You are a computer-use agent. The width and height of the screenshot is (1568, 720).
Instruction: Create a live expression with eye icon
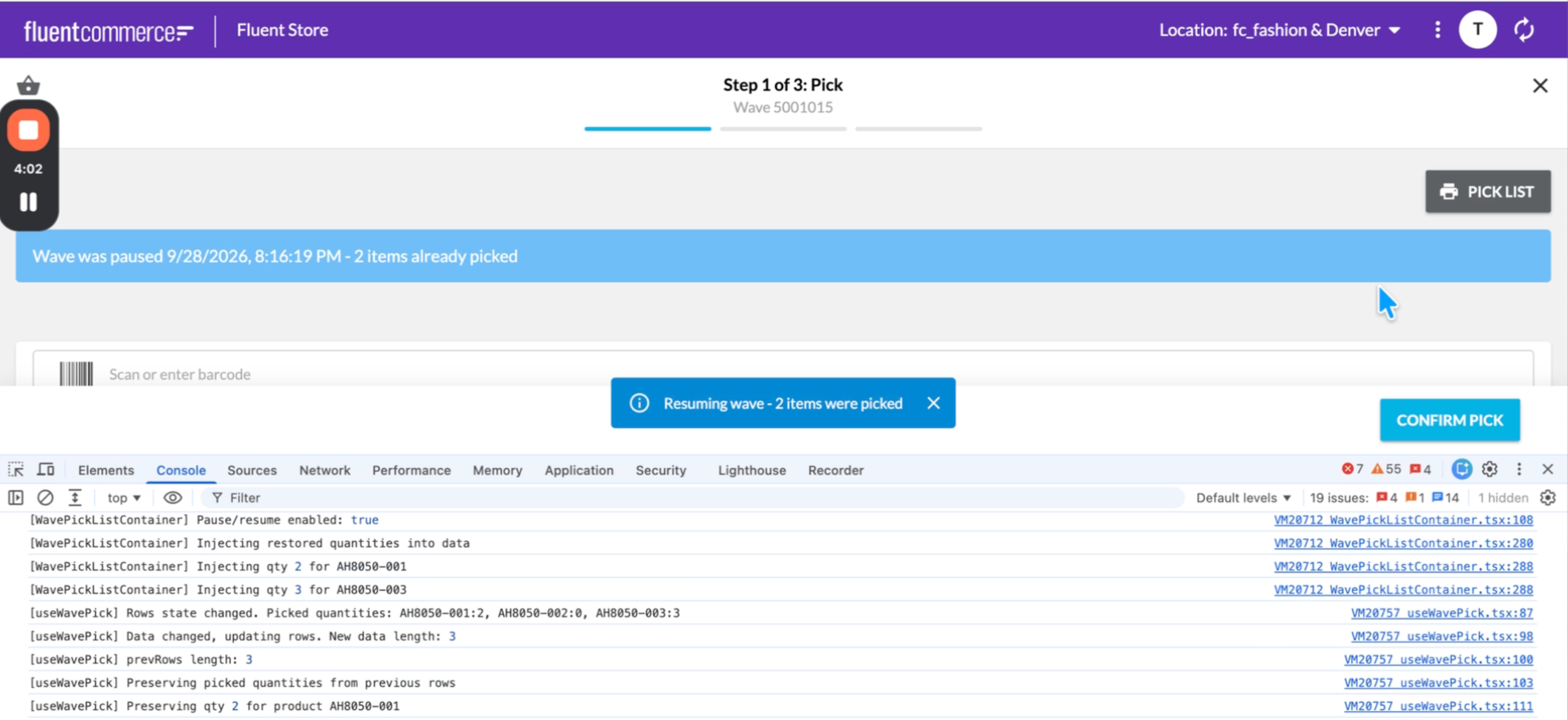tap(172, 498)
